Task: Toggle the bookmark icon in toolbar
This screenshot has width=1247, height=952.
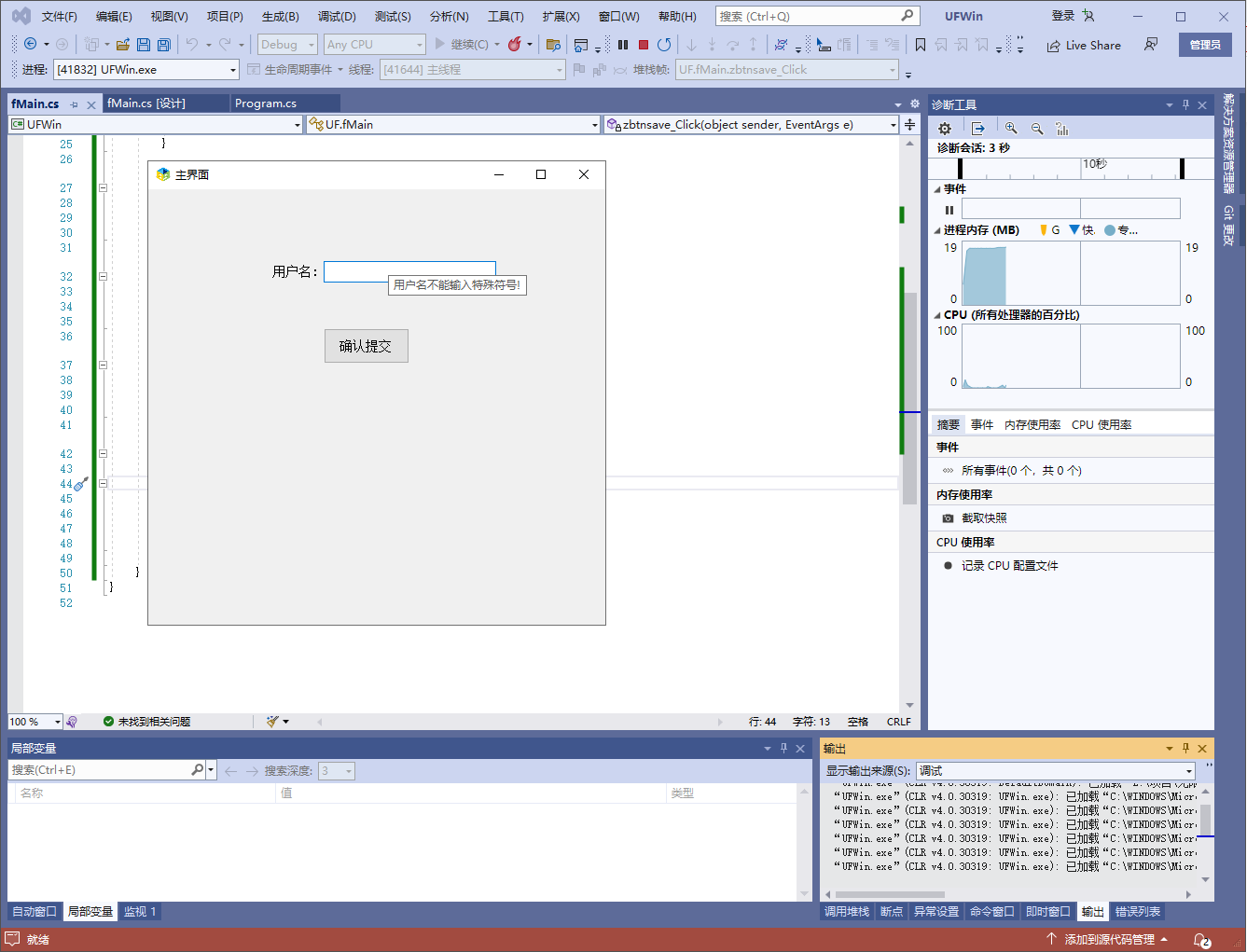Action: (x=921, y=44)
